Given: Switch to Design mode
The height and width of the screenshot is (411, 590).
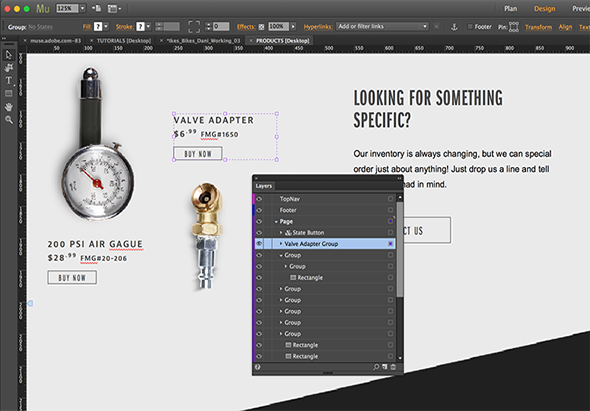Looking at the screenshot, I should click(544, 9).
